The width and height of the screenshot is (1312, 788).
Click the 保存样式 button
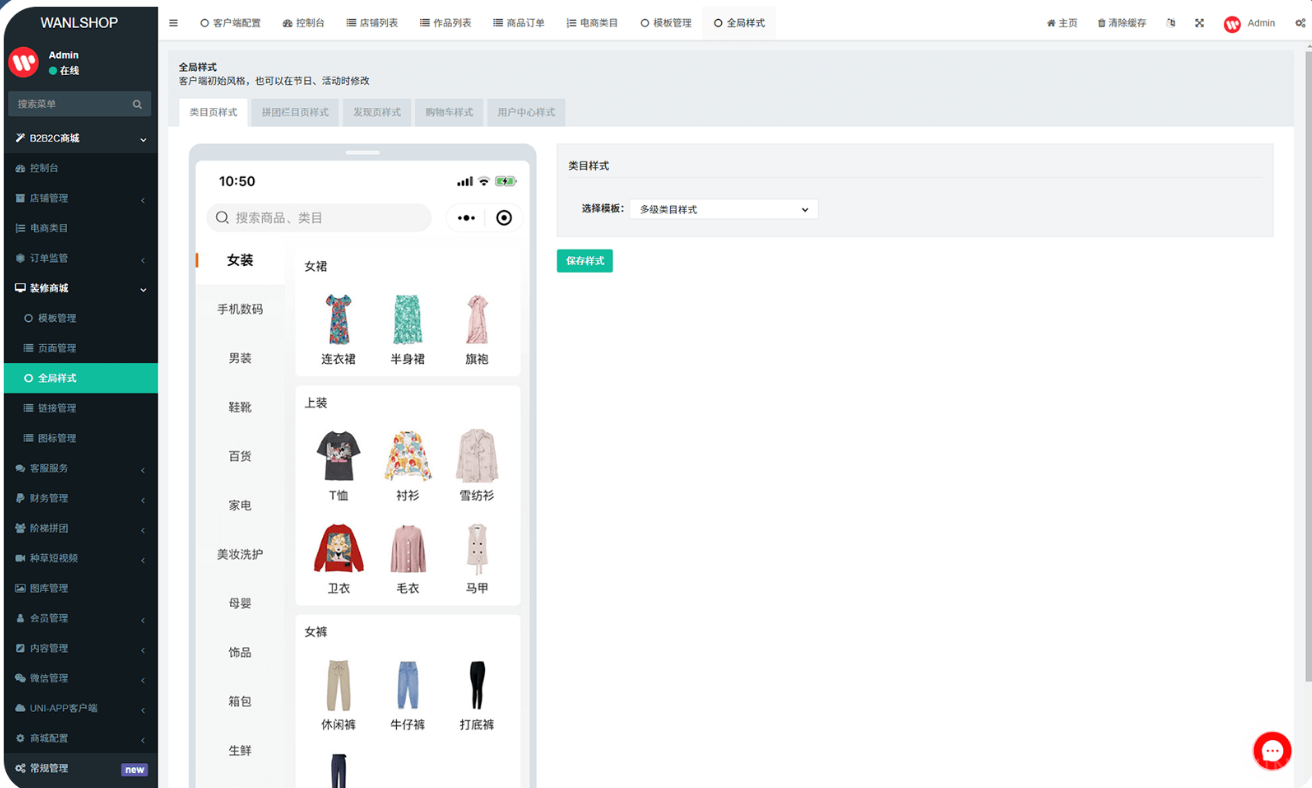coord(585,261)
